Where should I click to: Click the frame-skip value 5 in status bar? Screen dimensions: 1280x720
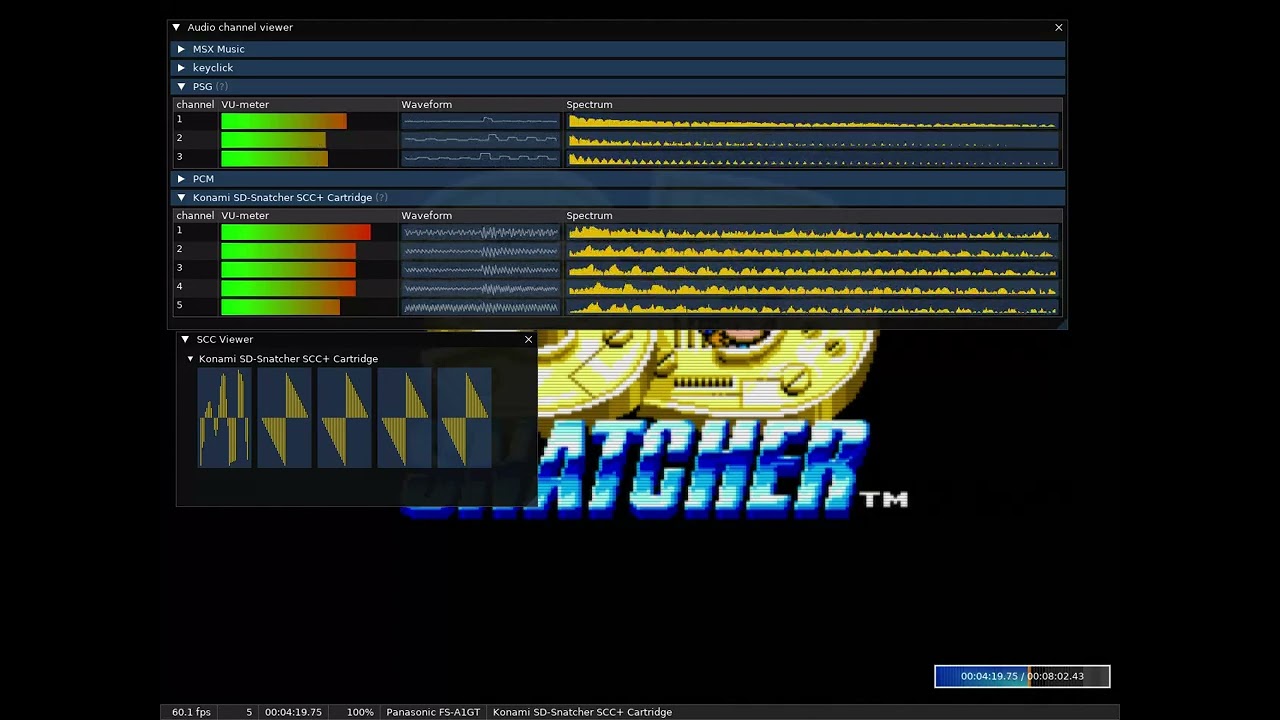click(249, 712)
